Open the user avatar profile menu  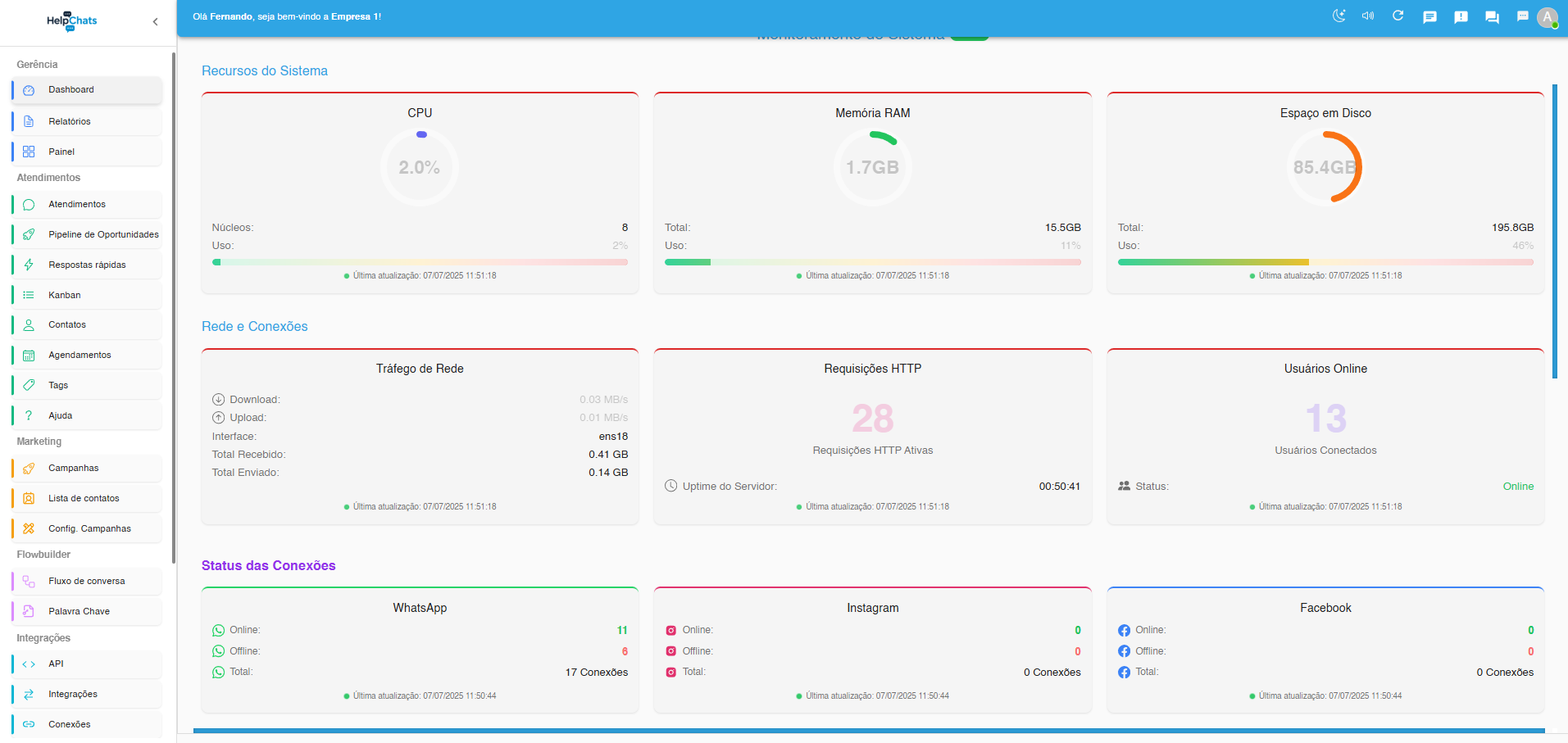click(x=1547, y=17)
